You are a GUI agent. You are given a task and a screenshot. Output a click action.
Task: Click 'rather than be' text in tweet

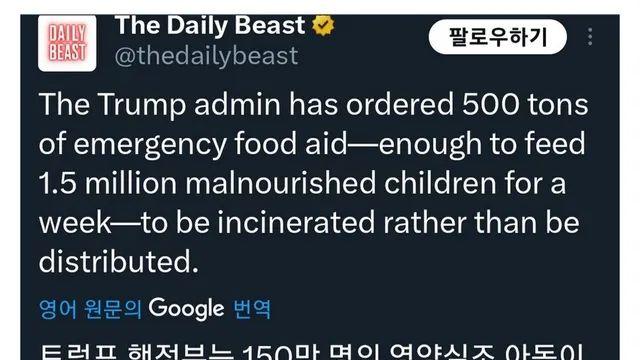pyautogui.click(x=481, y=222)
